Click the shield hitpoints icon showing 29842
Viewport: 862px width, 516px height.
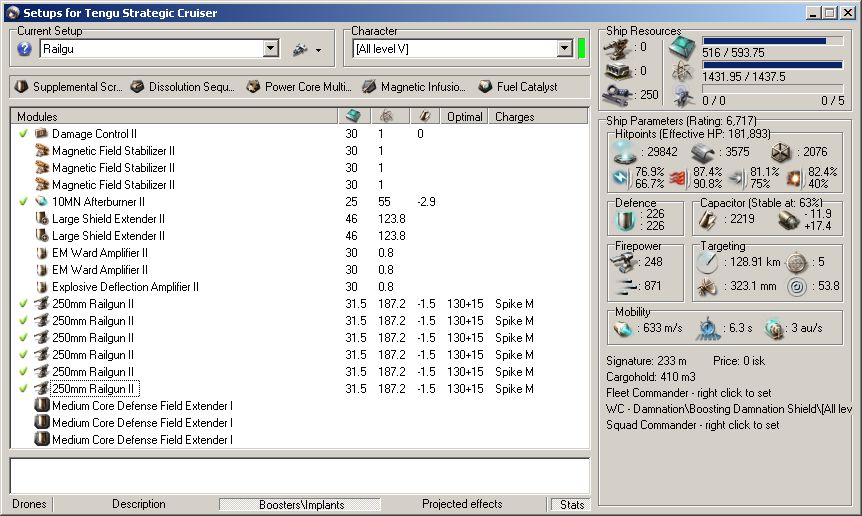[x=625, y=152]
